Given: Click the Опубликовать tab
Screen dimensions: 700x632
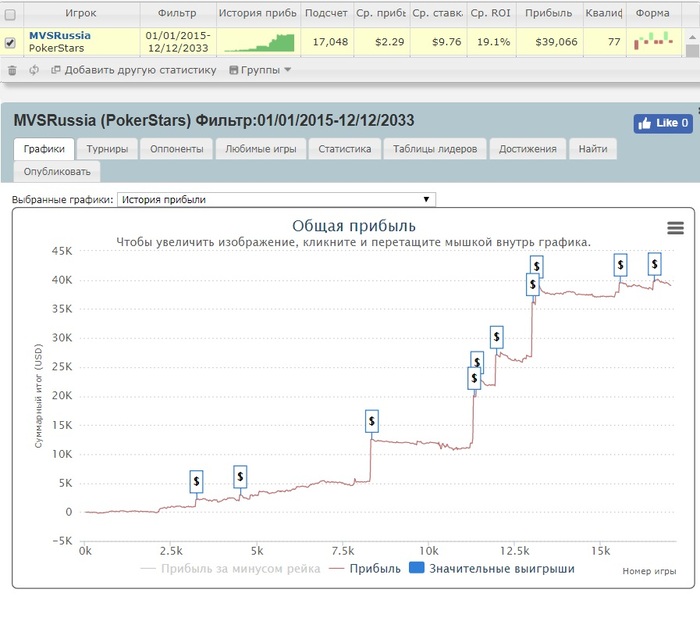Looking at the screenshot, I should point(57,172).
